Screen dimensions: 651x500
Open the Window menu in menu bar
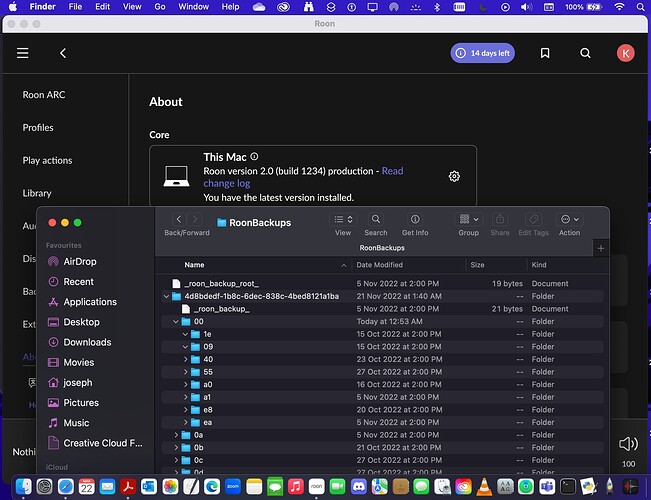point(193,7)
